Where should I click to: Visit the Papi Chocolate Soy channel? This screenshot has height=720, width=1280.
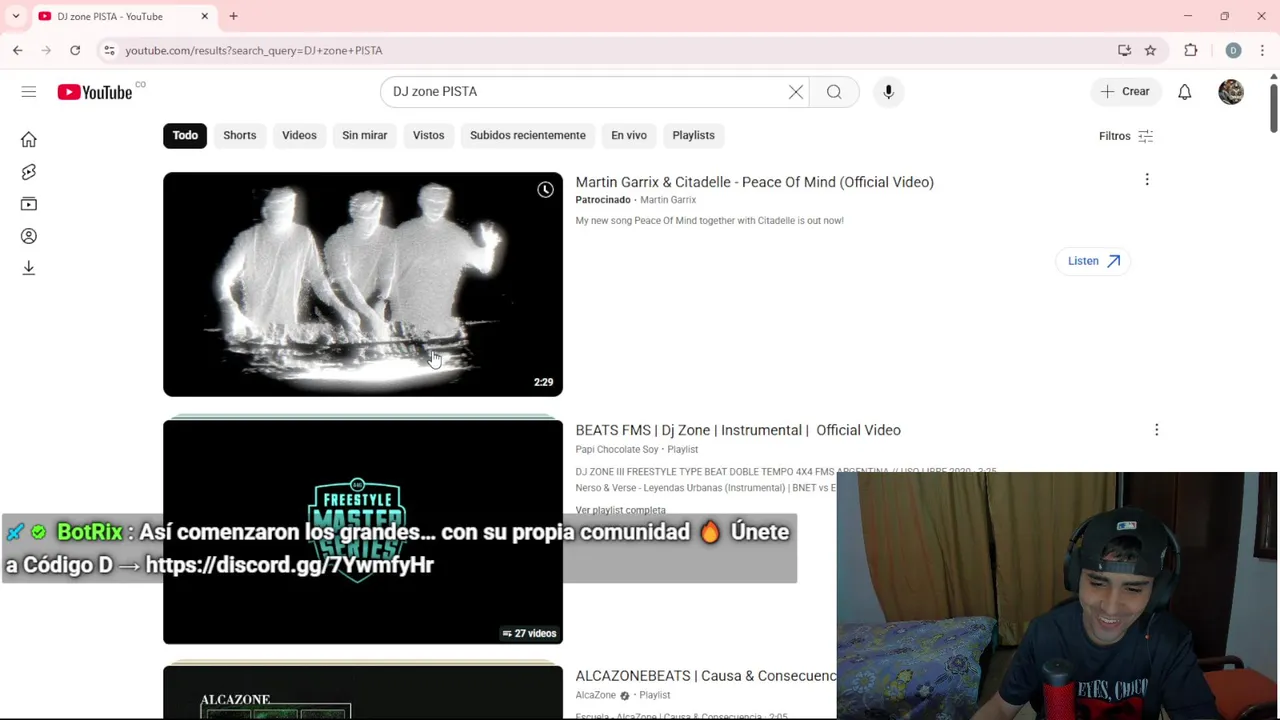point(617,450)
